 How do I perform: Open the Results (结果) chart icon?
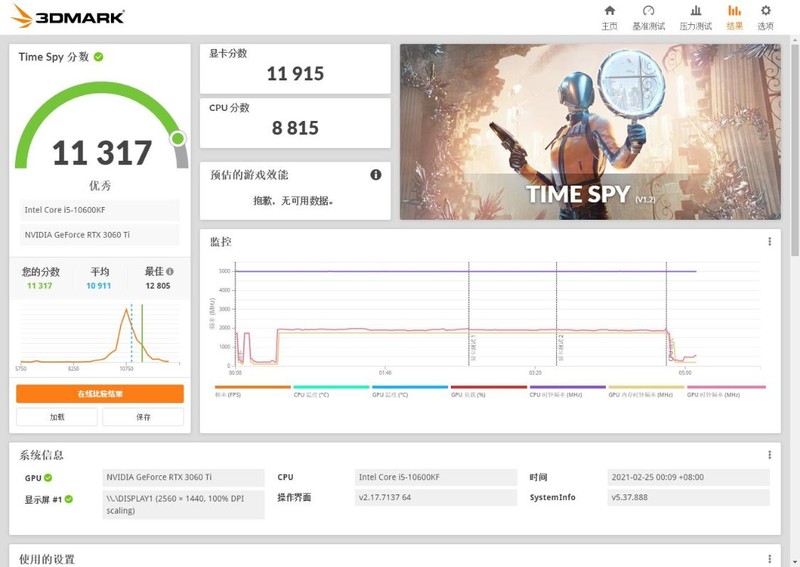(x=735, y=11)
